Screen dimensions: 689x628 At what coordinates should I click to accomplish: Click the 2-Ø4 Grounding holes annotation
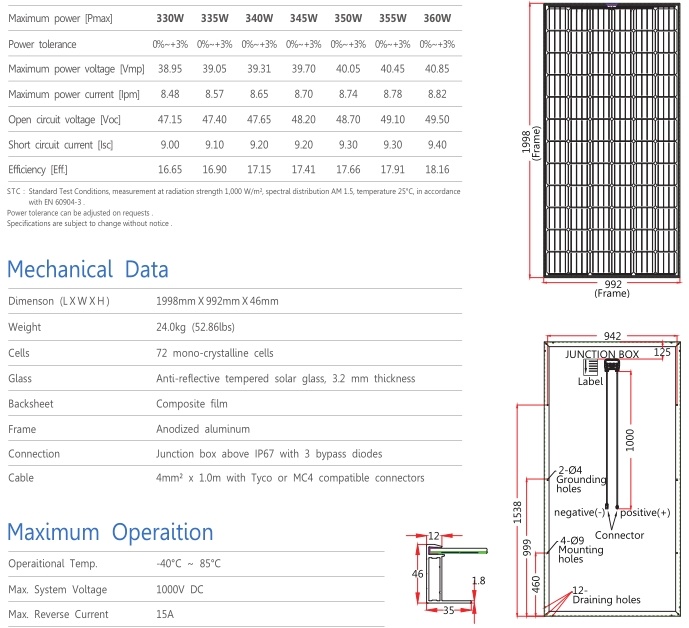(x=580, y=479)
